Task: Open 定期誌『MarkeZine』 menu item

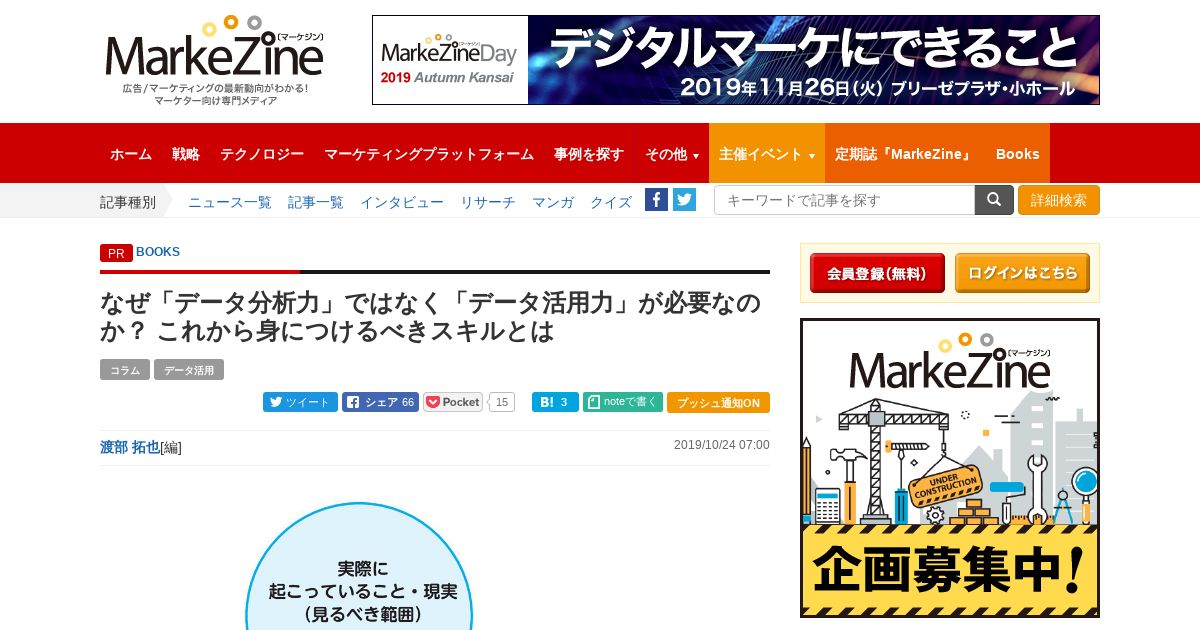Action: coord(903,154)
